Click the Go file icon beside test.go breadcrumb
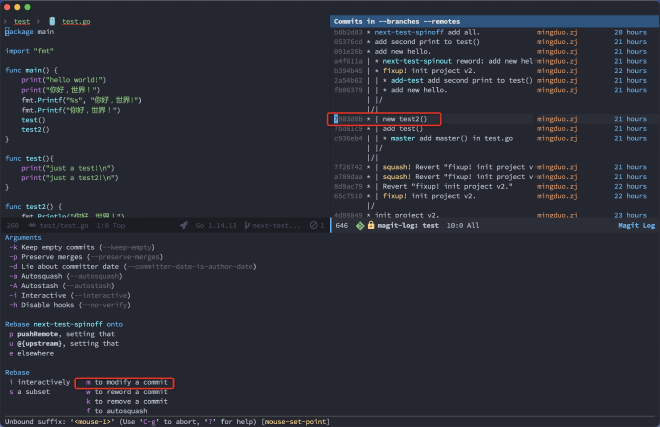 pyautogui.click(x=52, y=20)
